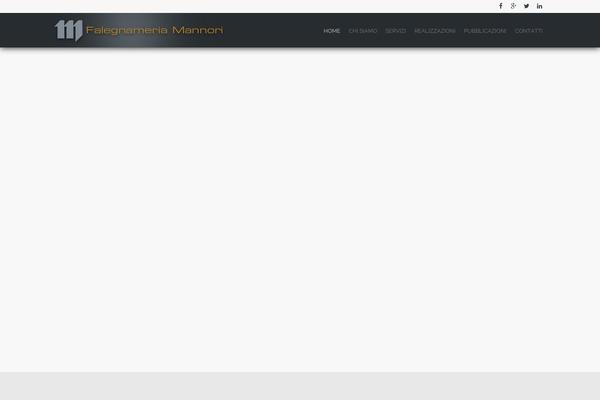
Task: Open the Chi Siamo menu item
Action: [363, 31]
